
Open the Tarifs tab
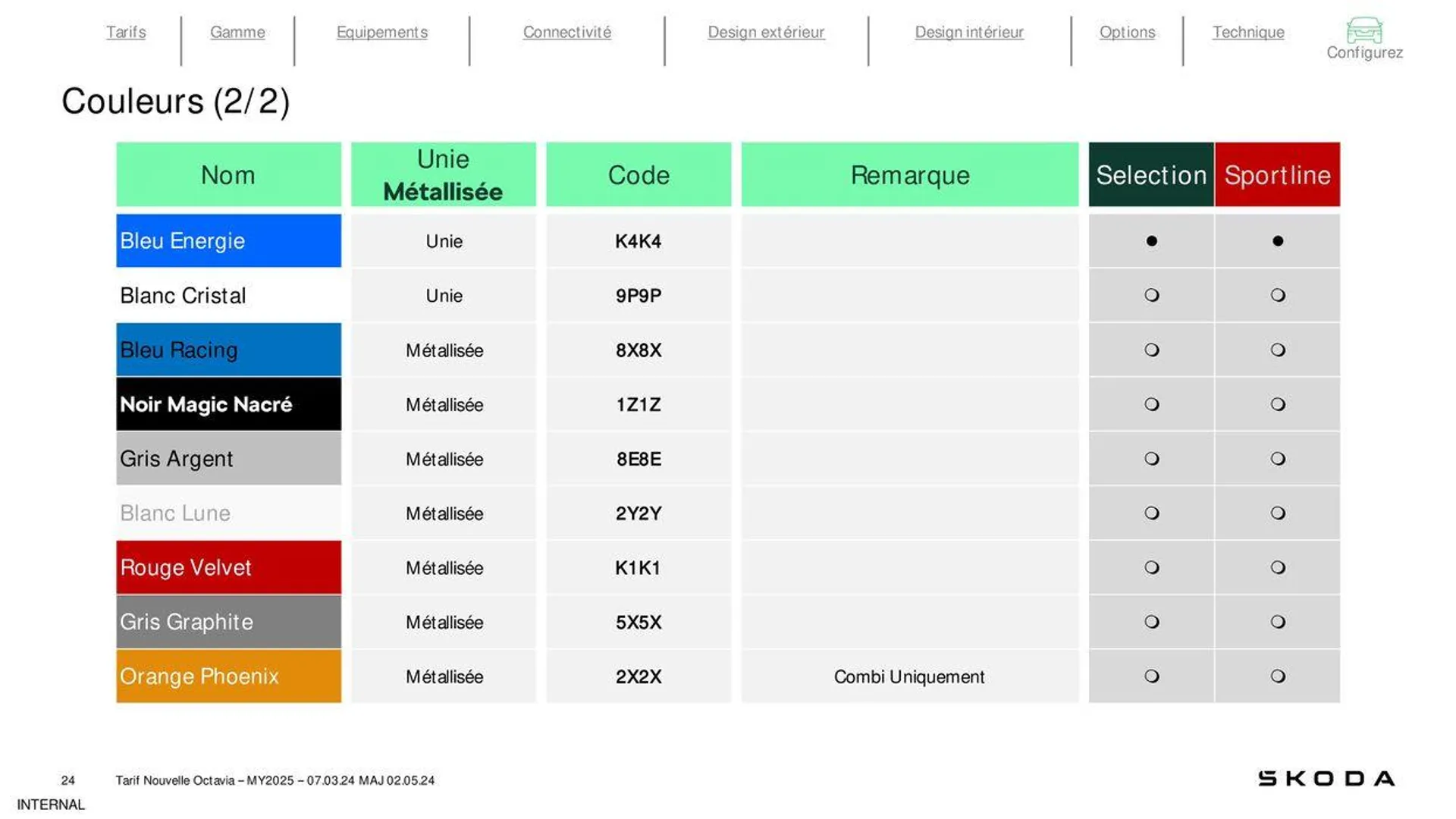pyautogui.click(x=126, y=32)
